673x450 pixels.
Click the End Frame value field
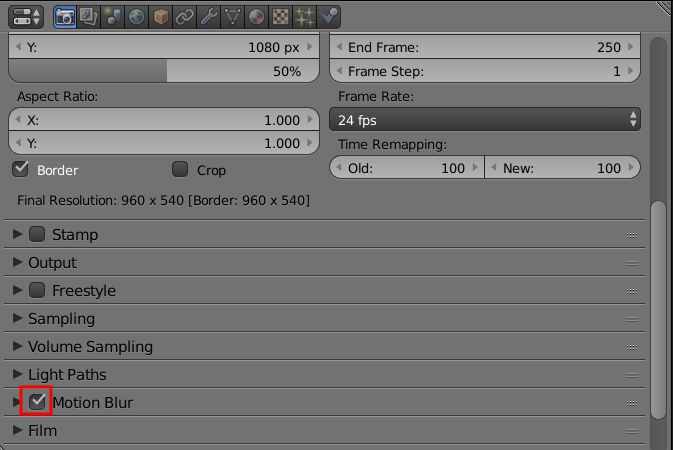pyautogui.click(x=485, y=47)
